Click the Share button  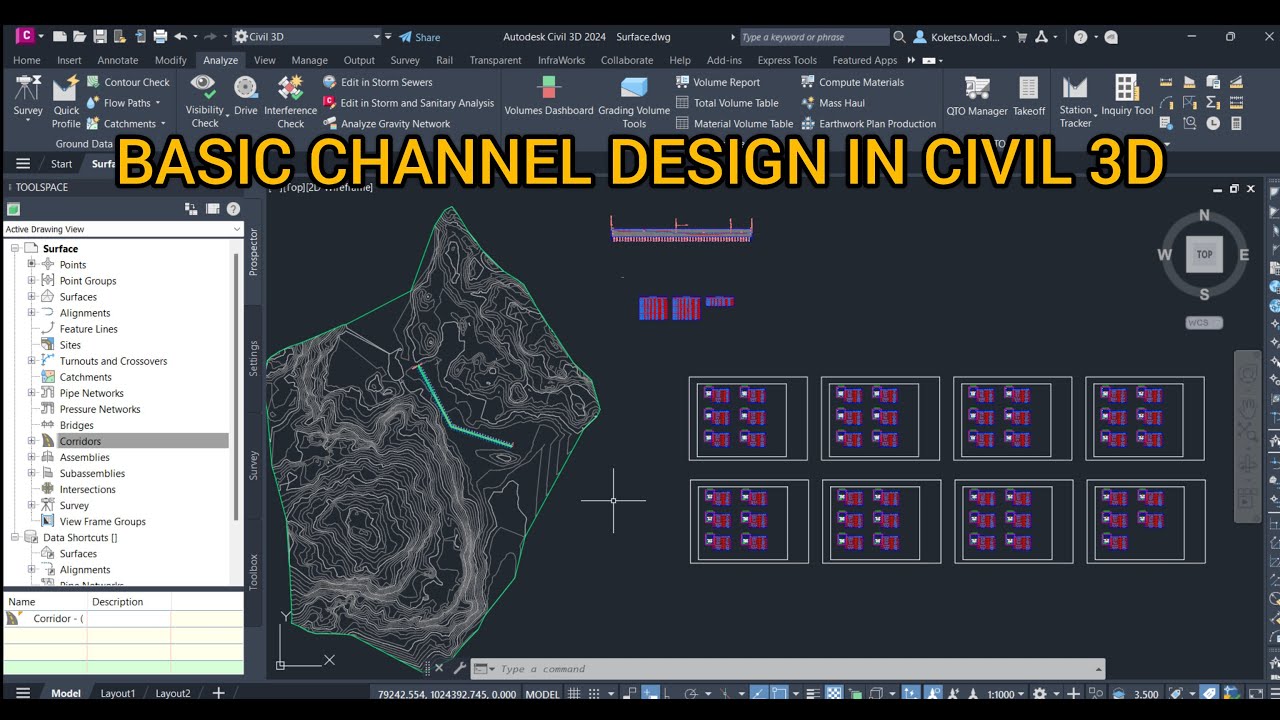click(419, 37)
